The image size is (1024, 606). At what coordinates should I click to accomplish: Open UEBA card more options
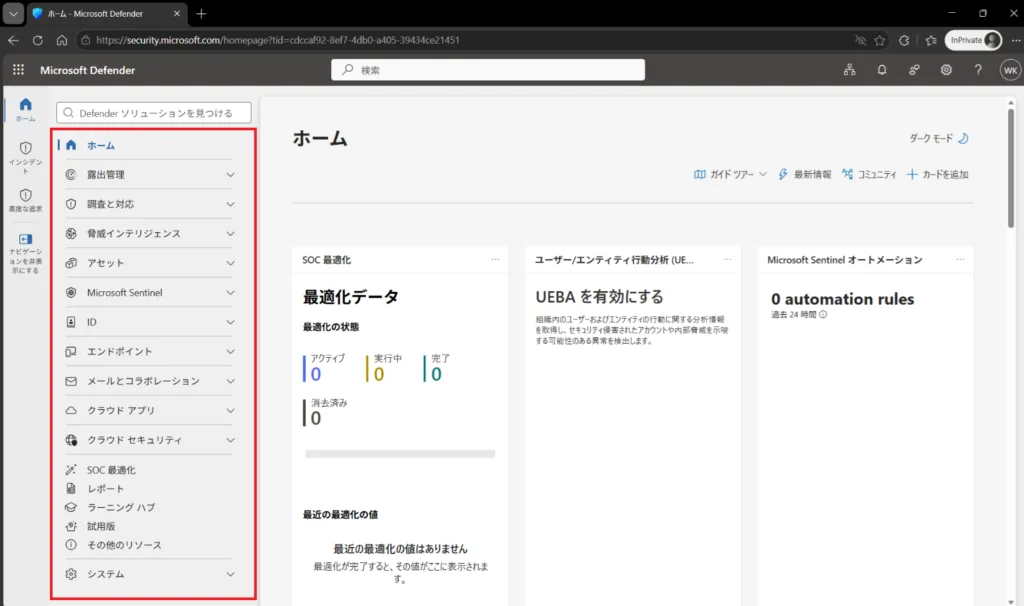[728, 259]
